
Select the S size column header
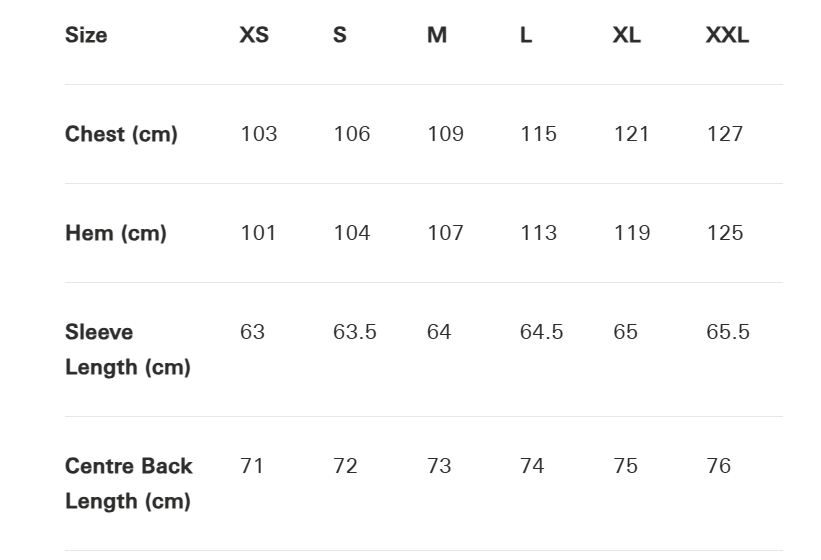[x=340, y=35]
